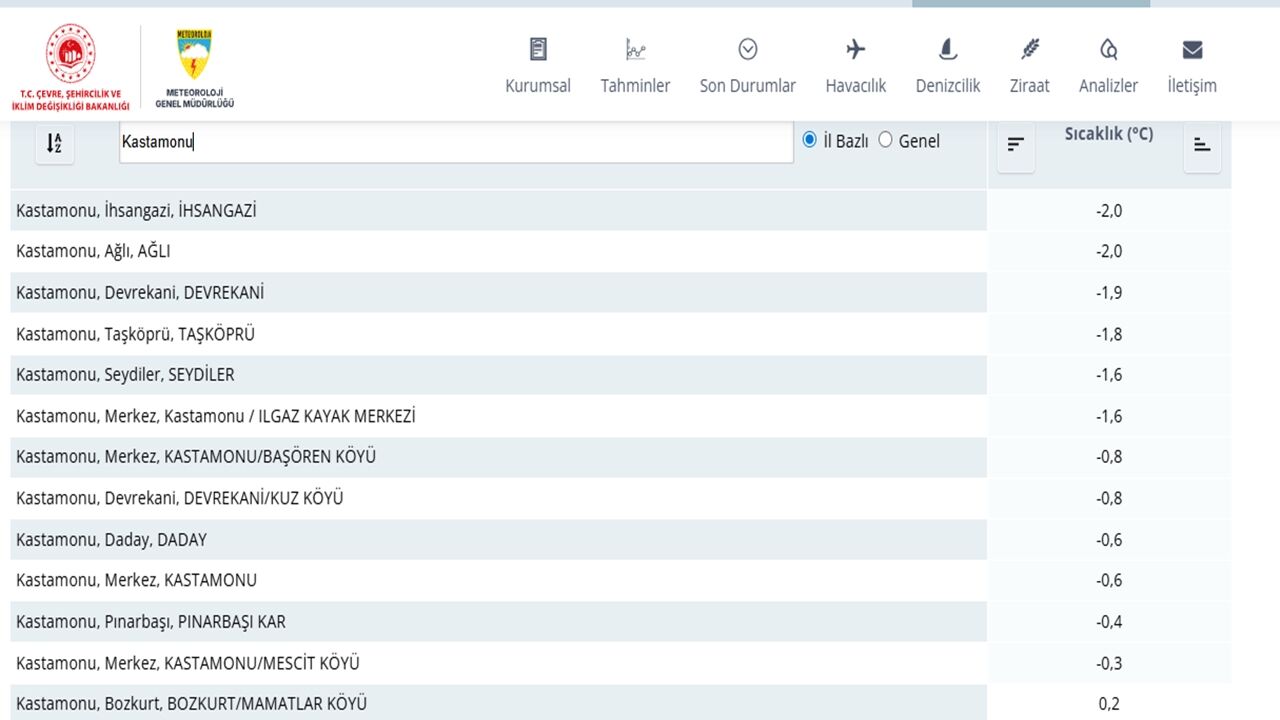Click the Havacılık airplane icon
This screenshot has height=720, width=1280.
click(855, 49)
